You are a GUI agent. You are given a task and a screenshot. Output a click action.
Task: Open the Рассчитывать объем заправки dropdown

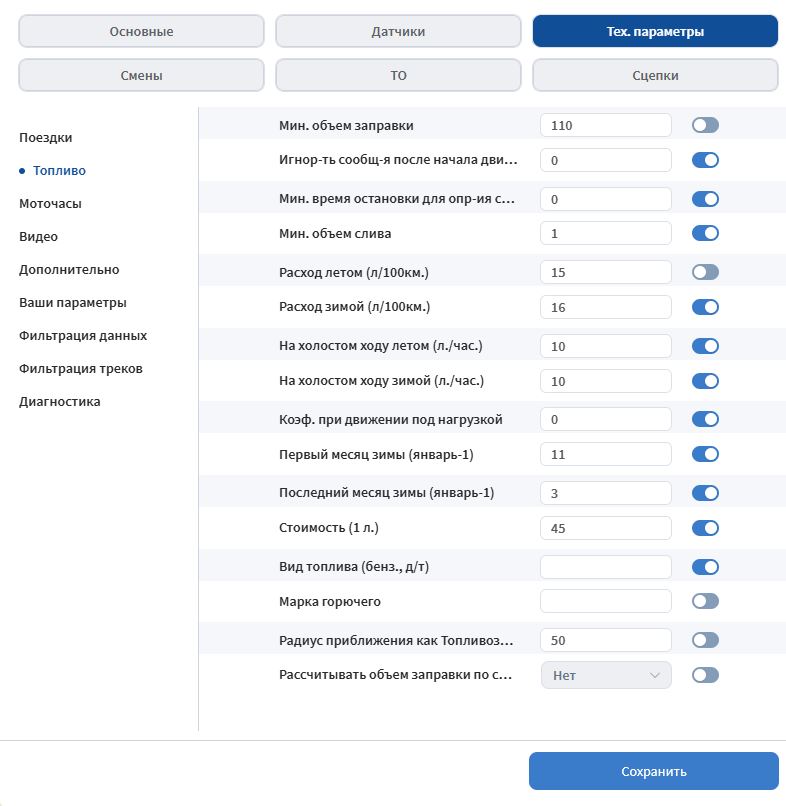pos(605,675)
